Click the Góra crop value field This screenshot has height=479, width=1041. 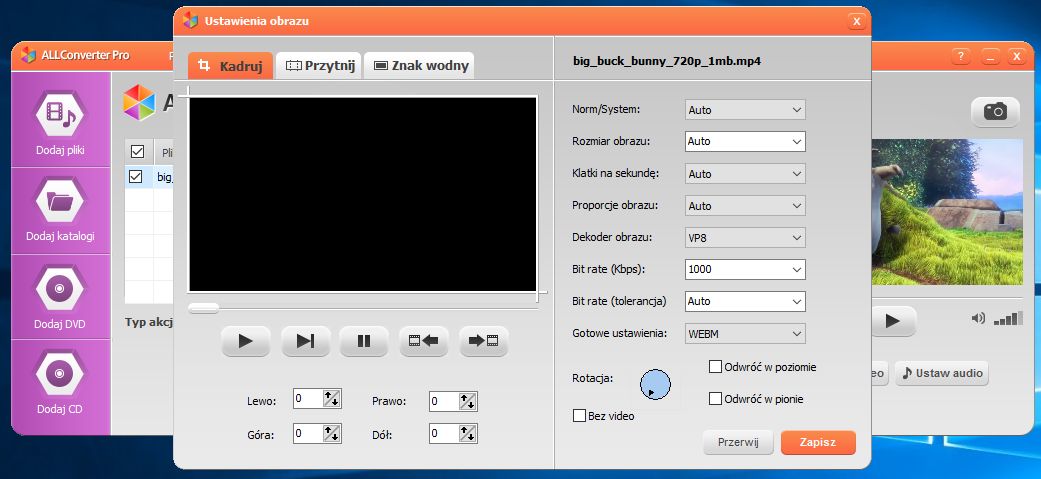[x=308, y=433]
